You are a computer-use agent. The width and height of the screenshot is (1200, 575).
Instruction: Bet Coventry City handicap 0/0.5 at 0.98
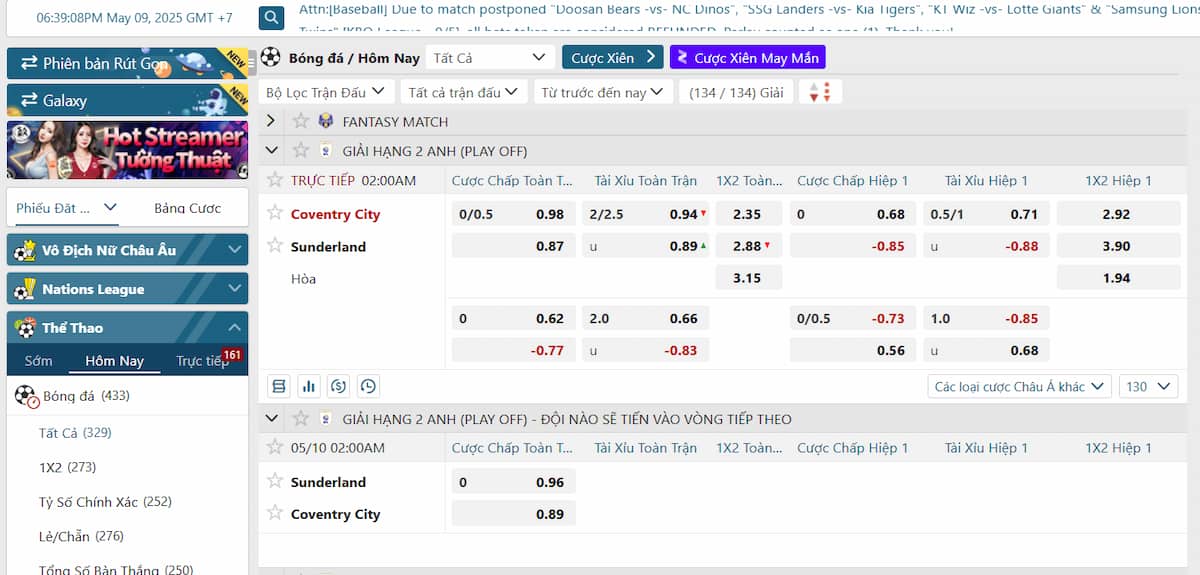pyautogui.click(x=514, y=214)
